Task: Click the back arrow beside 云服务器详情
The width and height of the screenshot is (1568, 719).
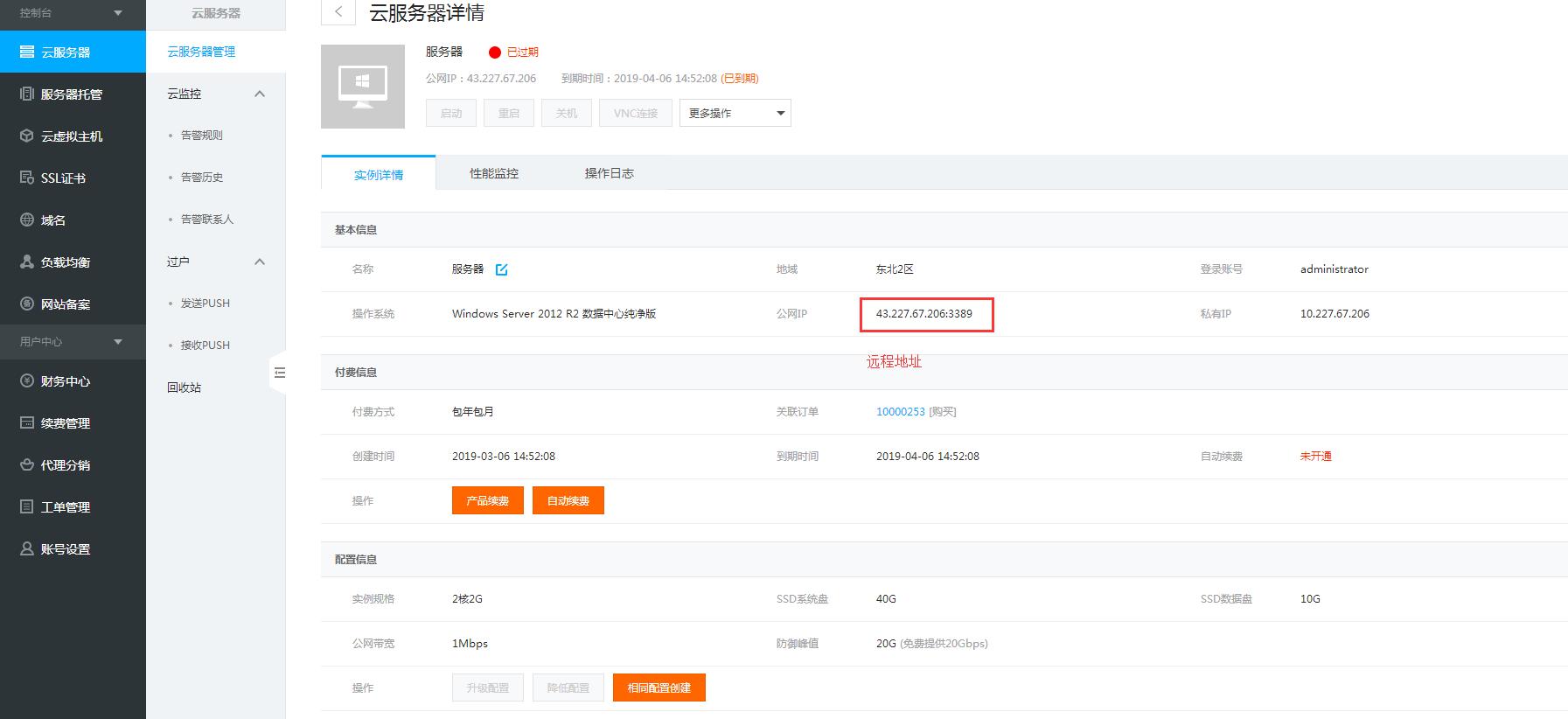Action: click(338, 12)
